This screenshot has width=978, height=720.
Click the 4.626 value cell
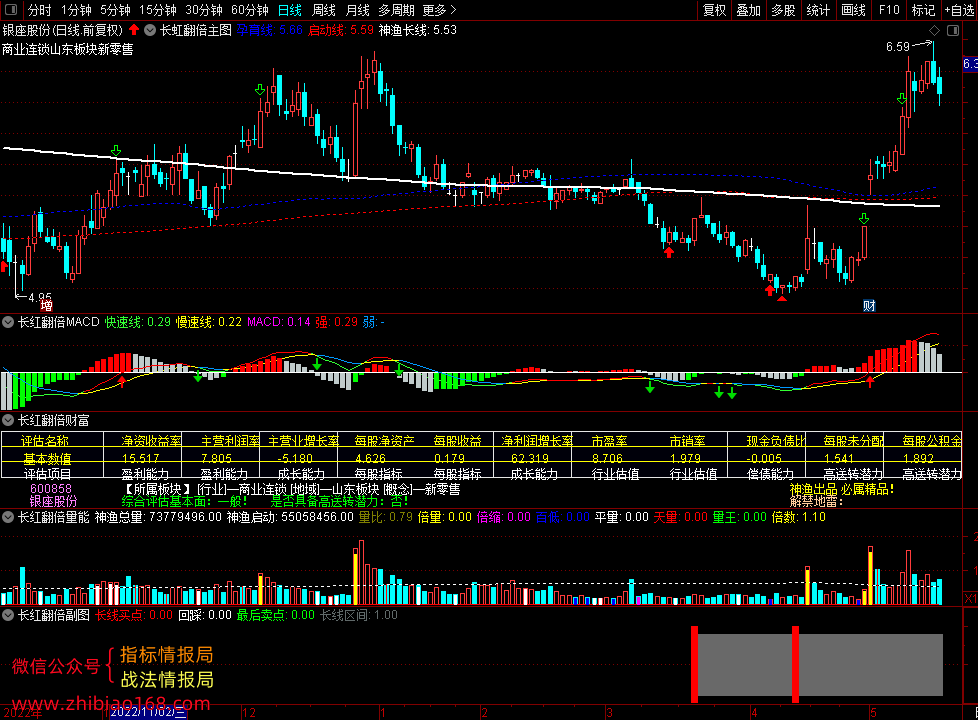tap(370, 458)
